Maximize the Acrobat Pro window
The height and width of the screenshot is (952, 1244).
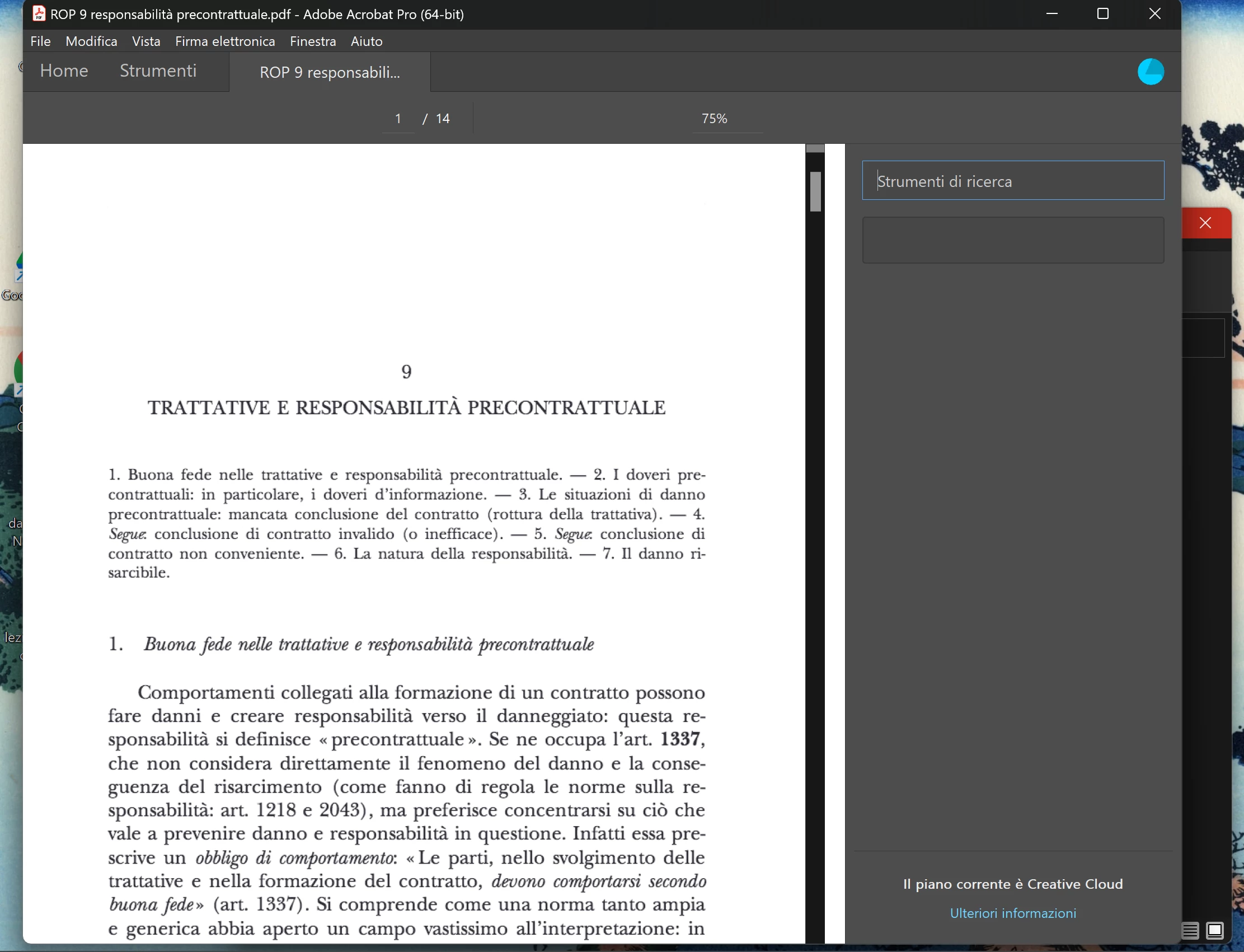[1102, 13]
